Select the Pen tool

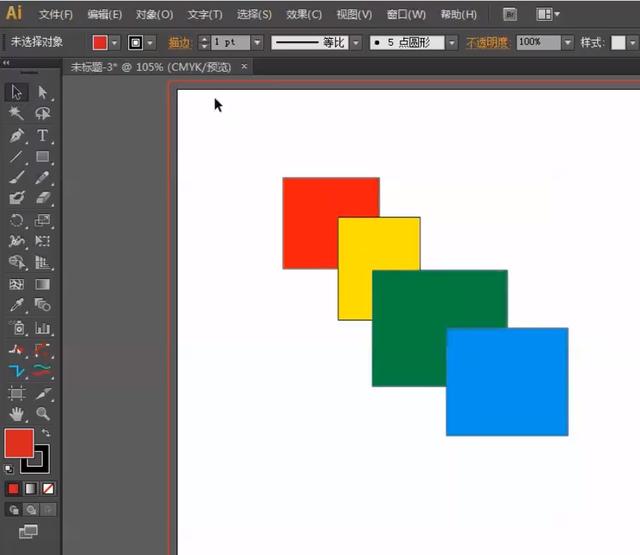coord(16,135)
